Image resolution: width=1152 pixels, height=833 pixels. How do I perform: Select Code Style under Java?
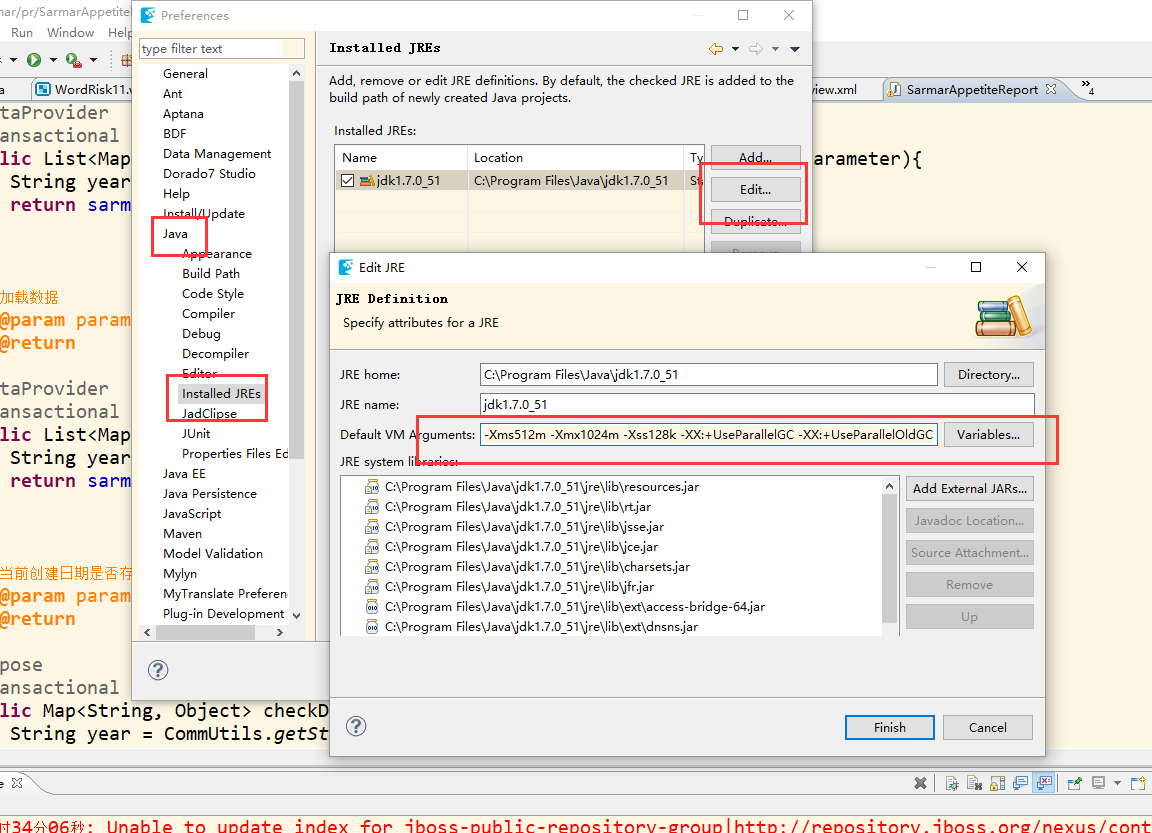pos(213,294)
